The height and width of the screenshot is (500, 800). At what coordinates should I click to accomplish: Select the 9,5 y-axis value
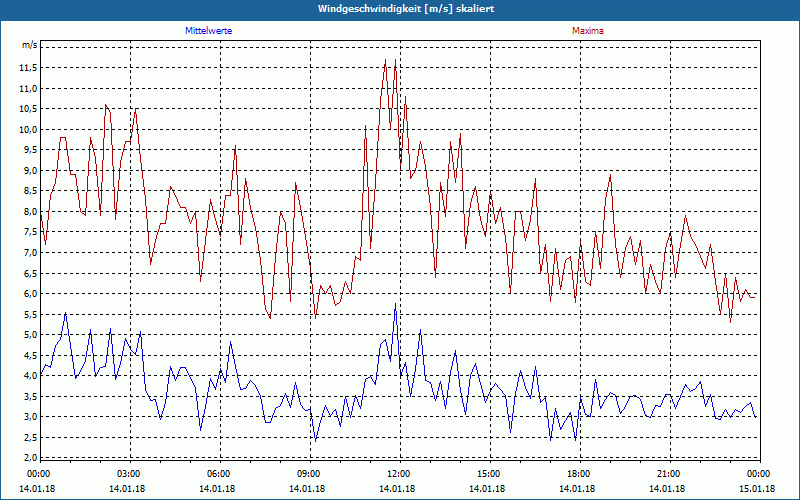[31, 150]
